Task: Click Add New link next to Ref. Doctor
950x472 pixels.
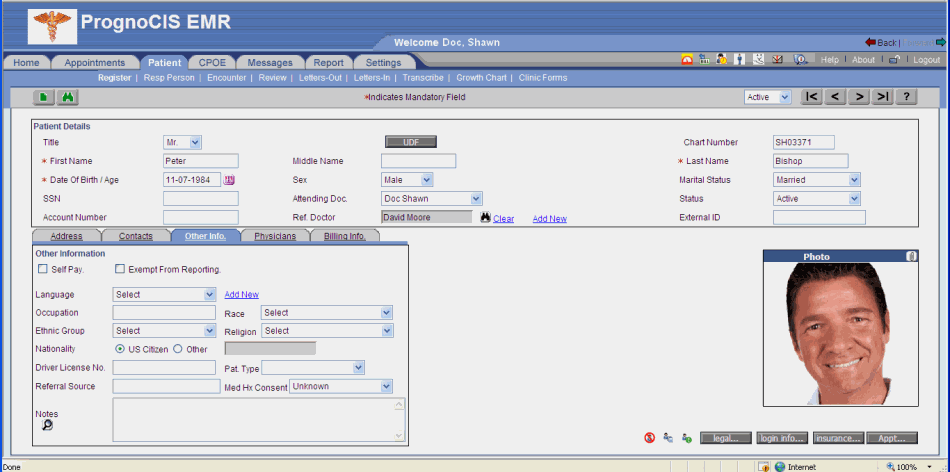Action: pyautogui.click(x=550, y=219)
